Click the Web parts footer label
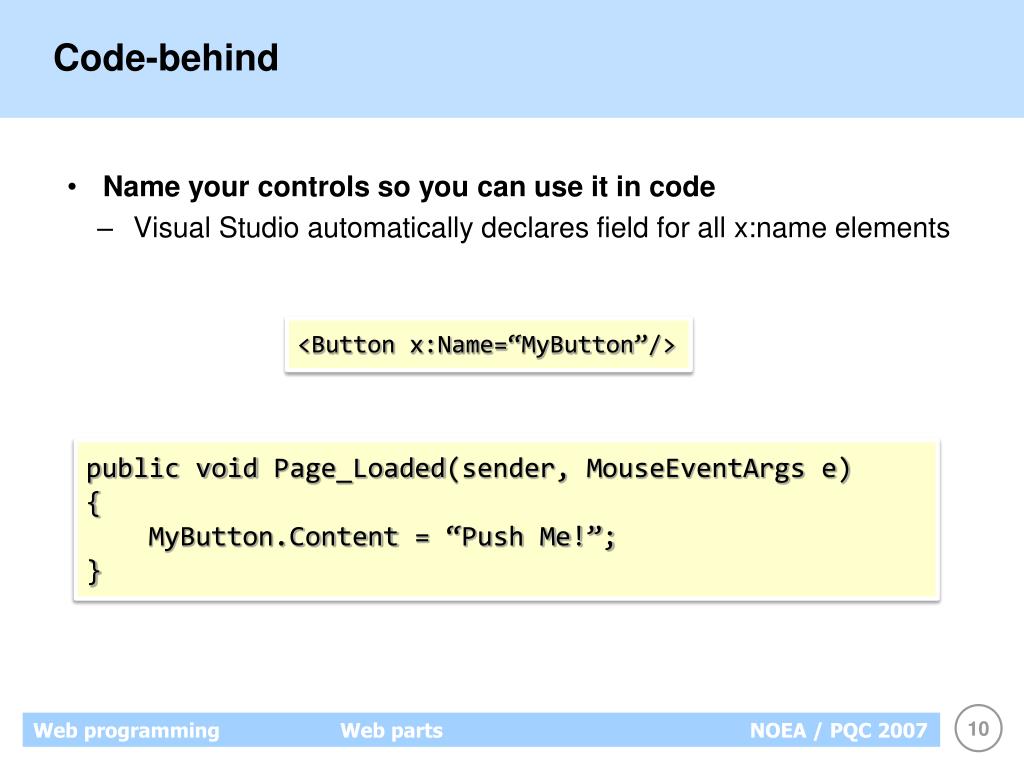1024x768 pixels. point(391,730)
